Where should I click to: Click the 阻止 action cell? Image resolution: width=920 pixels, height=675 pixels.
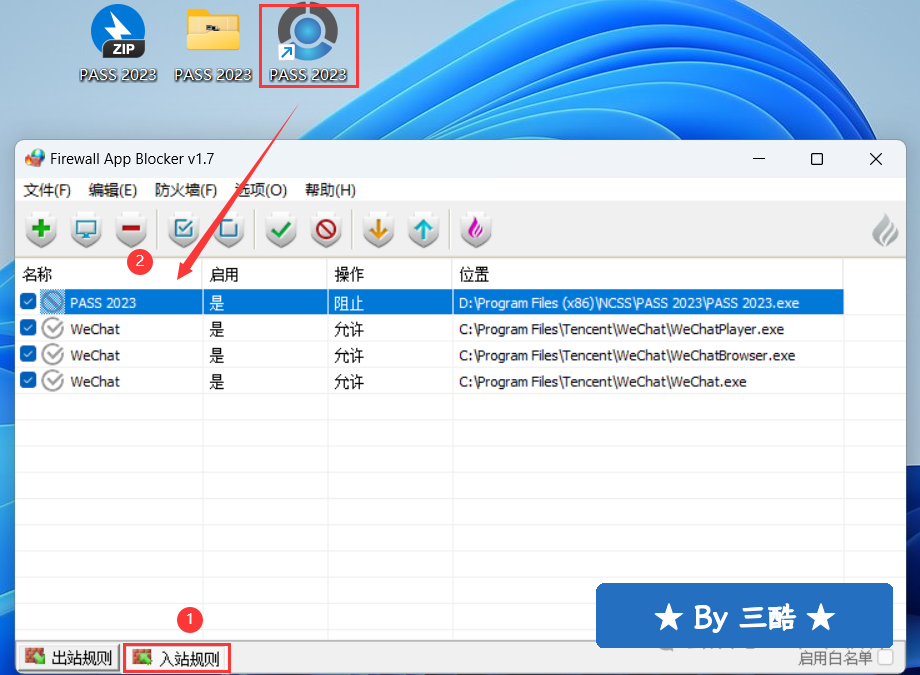[390, 302]
